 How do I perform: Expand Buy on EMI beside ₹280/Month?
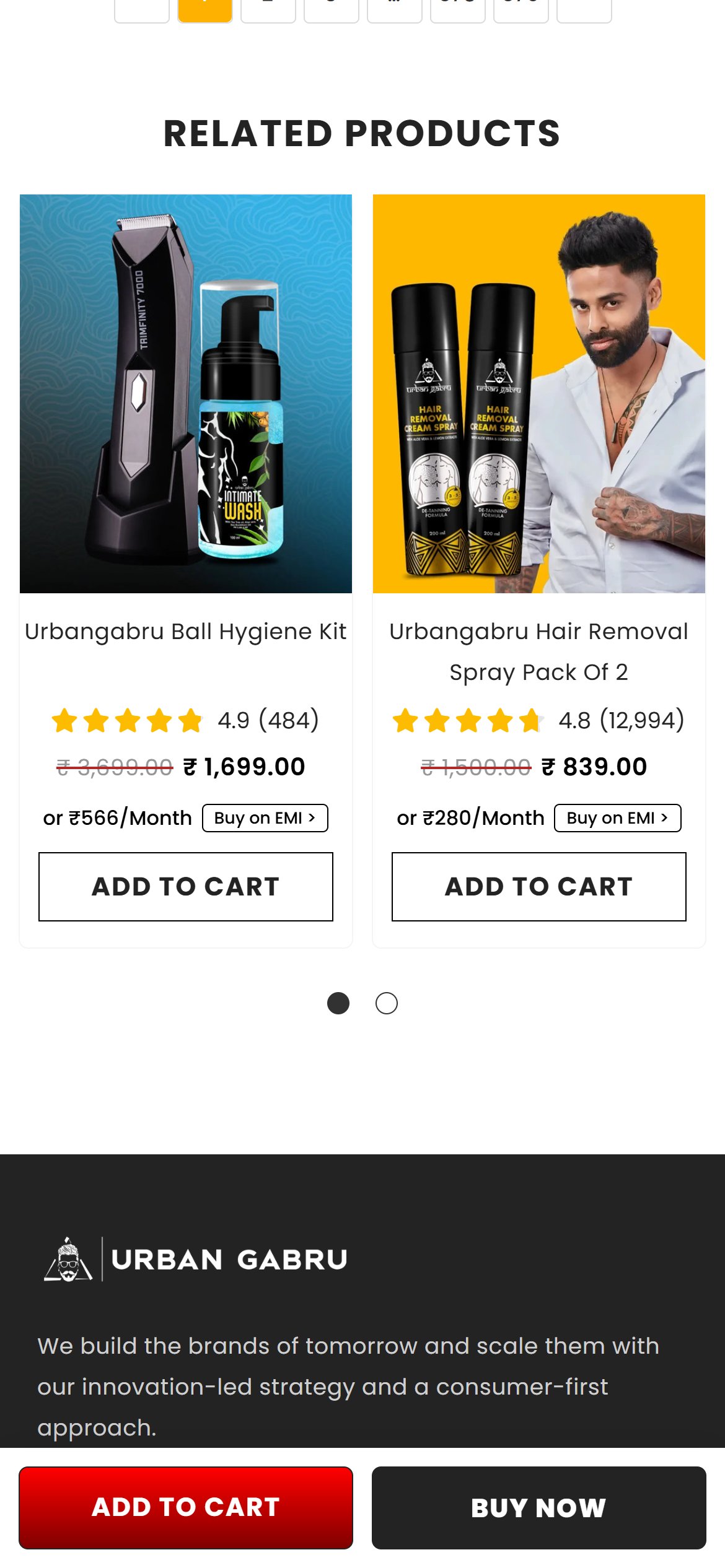[x=618, y=818]
